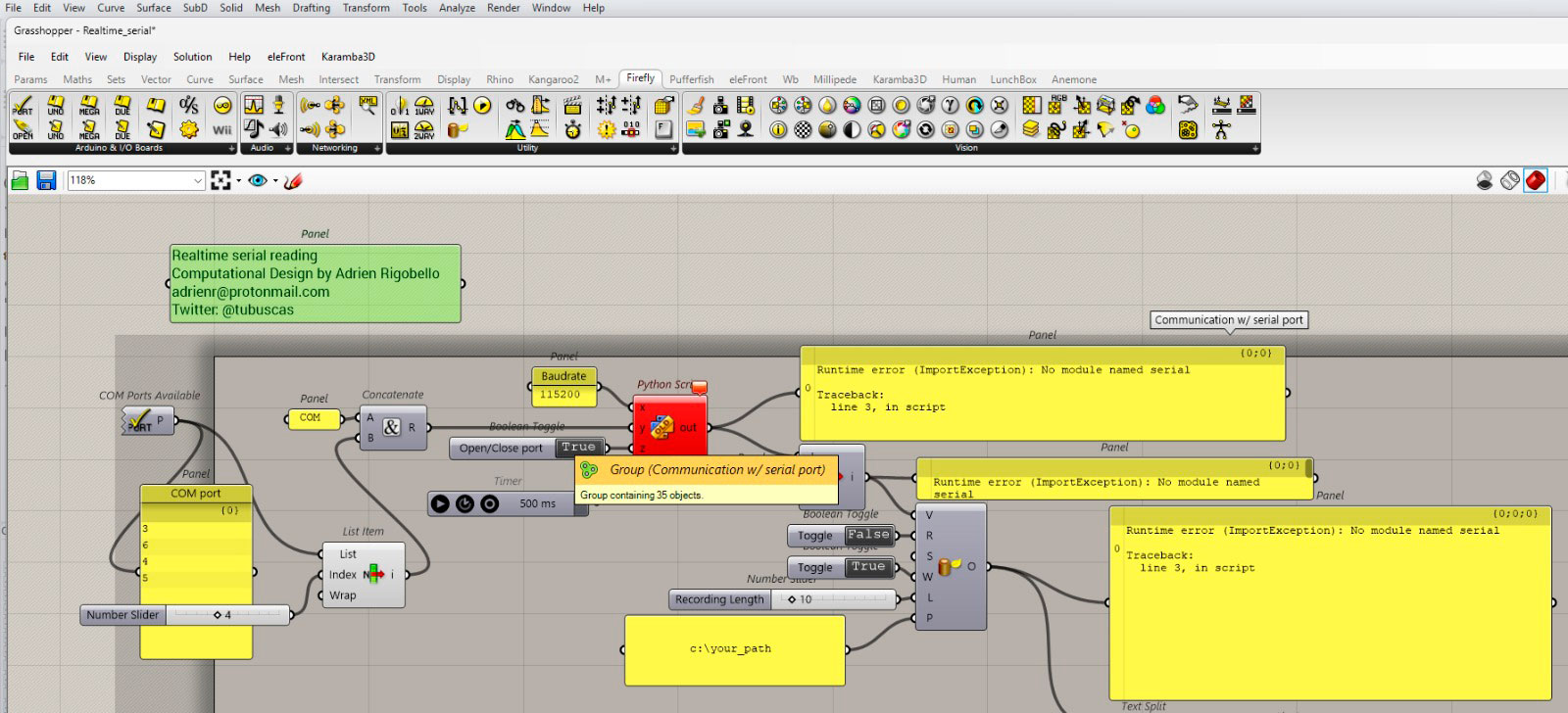Click the COM port panel header
This screenshot has height=713, width=1568.
tap(196, 494)
